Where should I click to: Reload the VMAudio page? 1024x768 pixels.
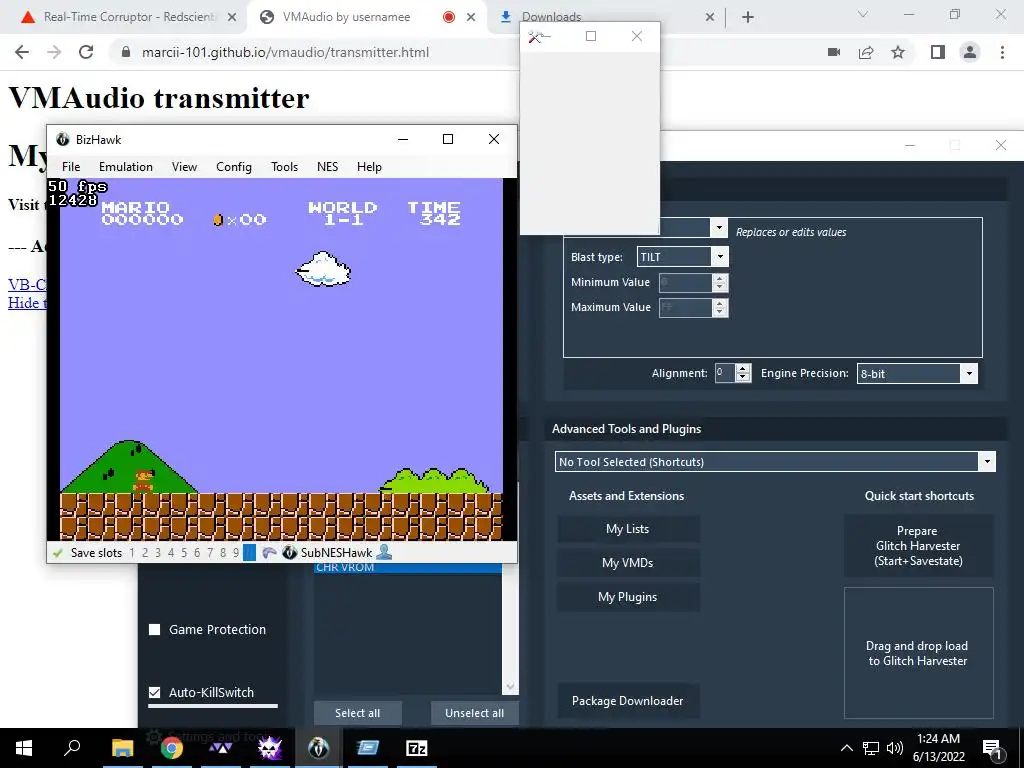pos(86,52)
